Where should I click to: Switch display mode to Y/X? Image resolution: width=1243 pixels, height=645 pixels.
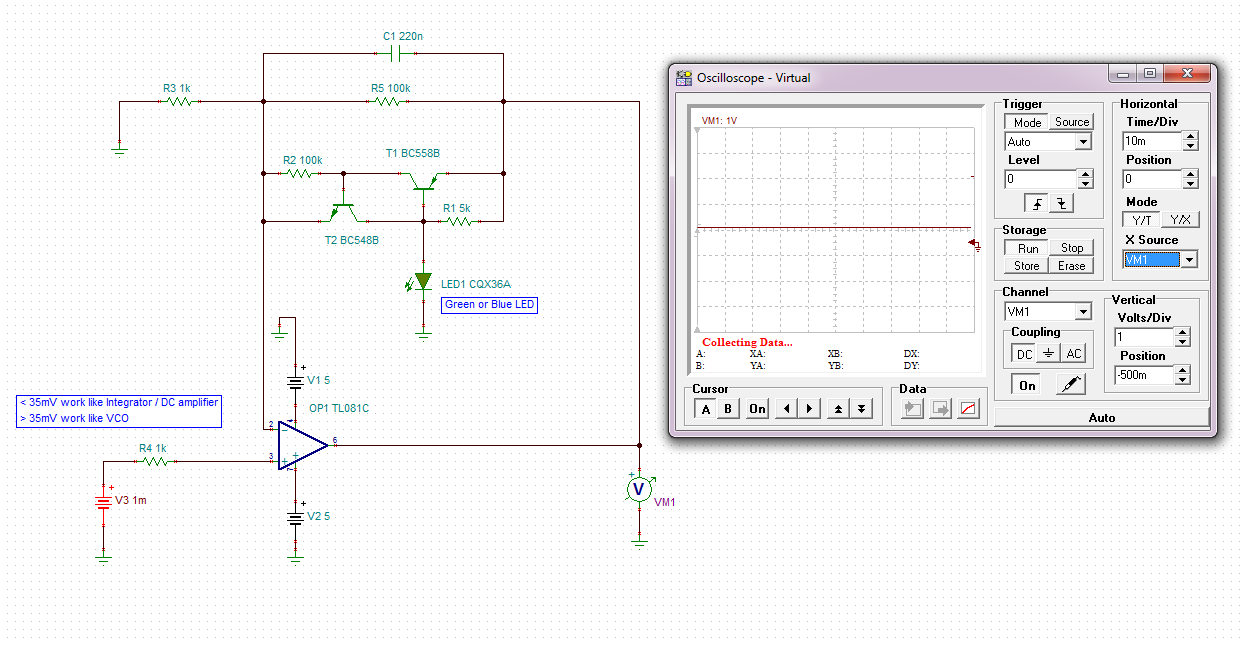point(1179,220)
